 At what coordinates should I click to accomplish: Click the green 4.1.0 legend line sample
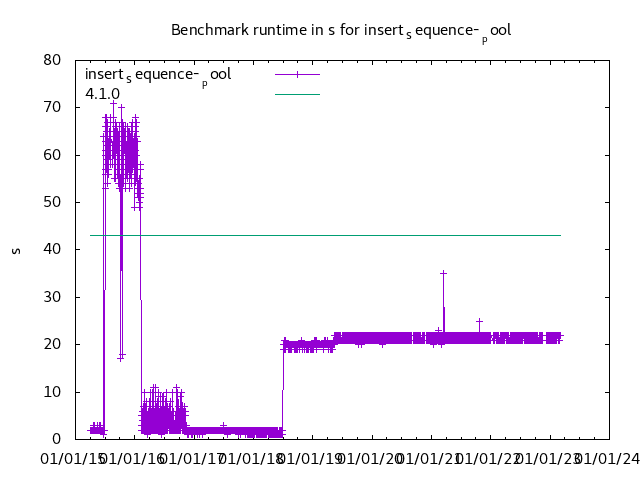click(x=297, y=94)
